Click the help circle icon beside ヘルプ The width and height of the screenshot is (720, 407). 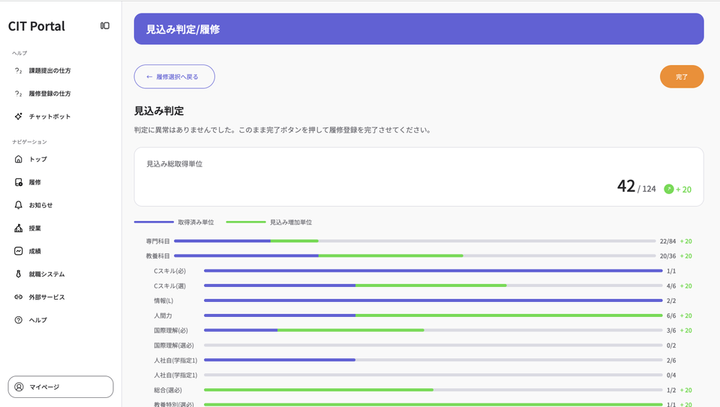pos(18,320)
